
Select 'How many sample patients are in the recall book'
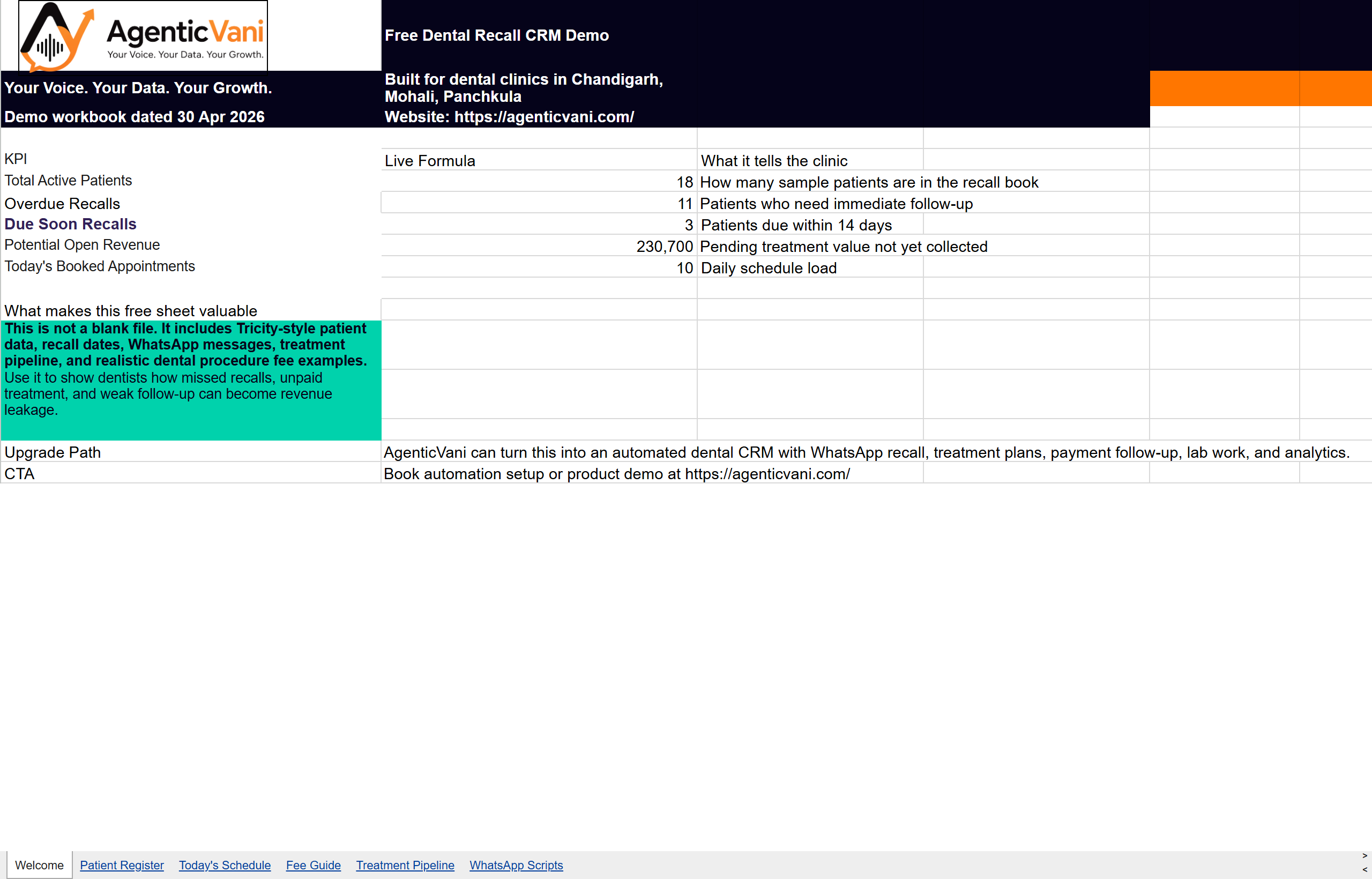pos(869,182)
